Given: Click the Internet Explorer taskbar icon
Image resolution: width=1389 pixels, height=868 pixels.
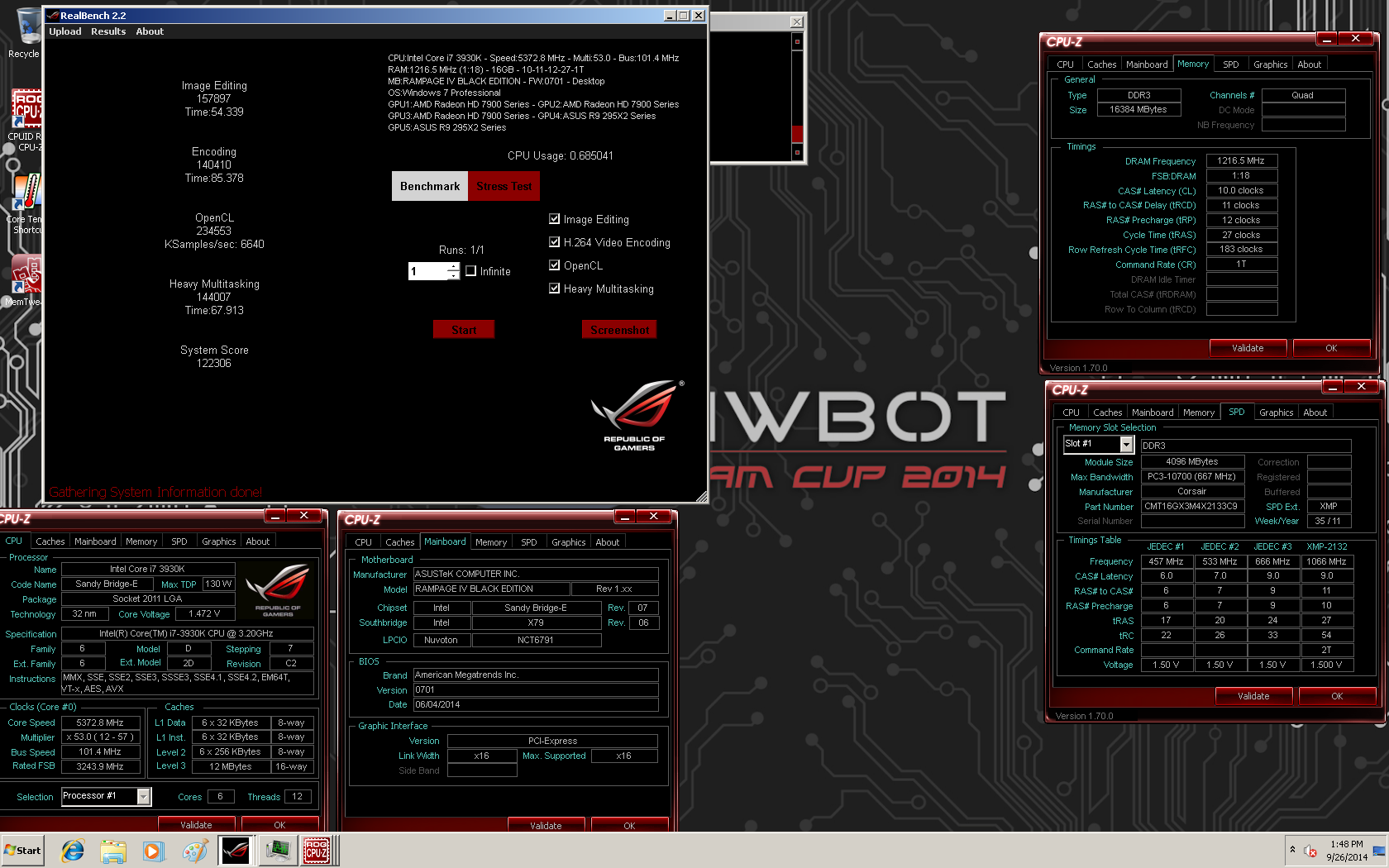Looking at the screenshot, I should coord(73,851).
